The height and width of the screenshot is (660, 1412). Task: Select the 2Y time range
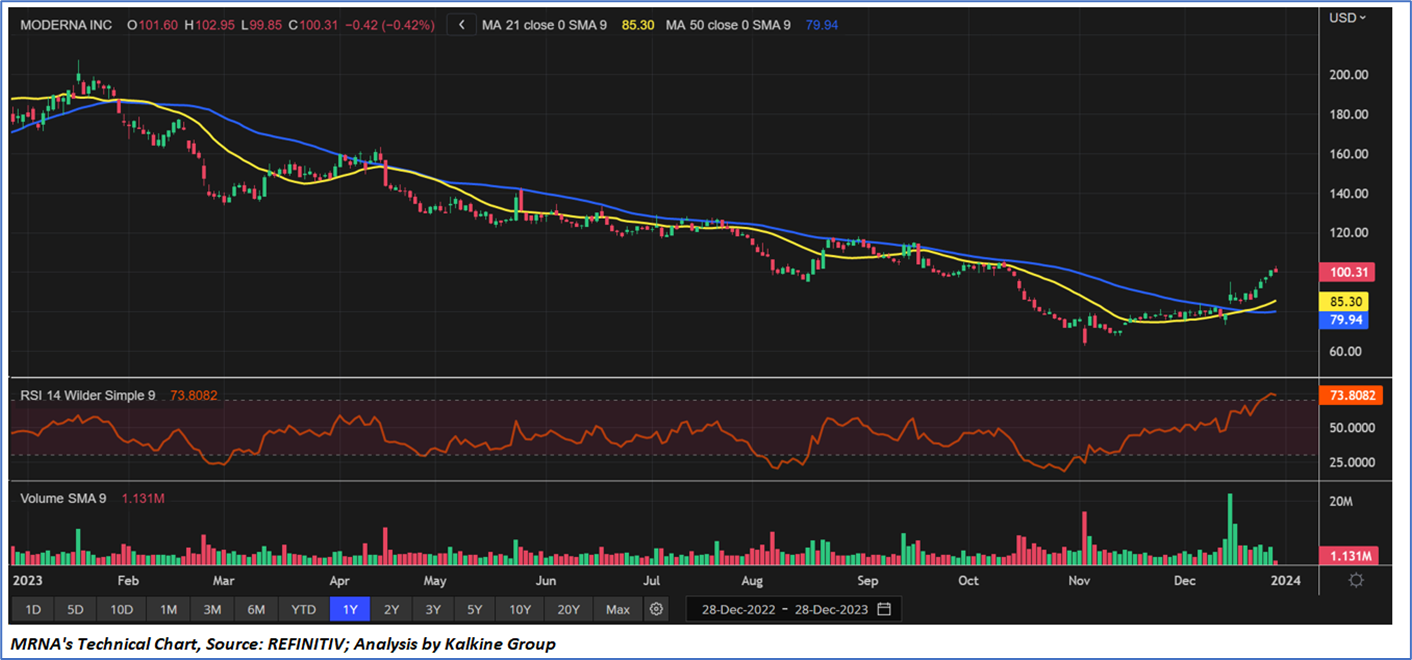pyautogui.click(x=391, y=609)
